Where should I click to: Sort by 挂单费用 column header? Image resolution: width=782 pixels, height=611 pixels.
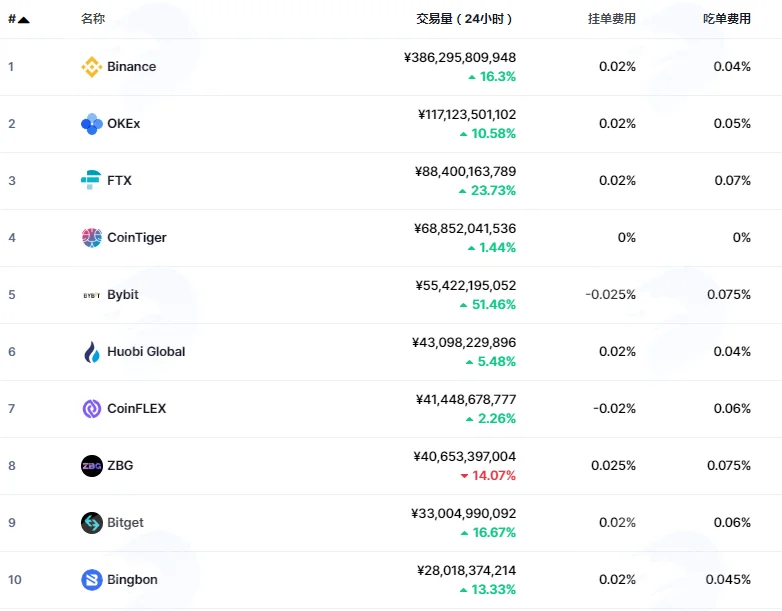(x=611, y=19)
